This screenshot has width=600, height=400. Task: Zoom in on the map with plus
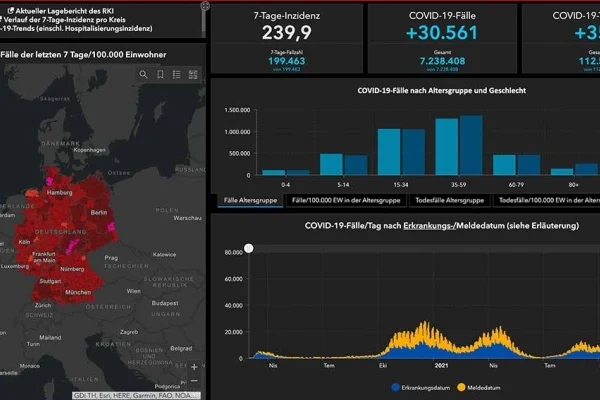coord(194,367)
